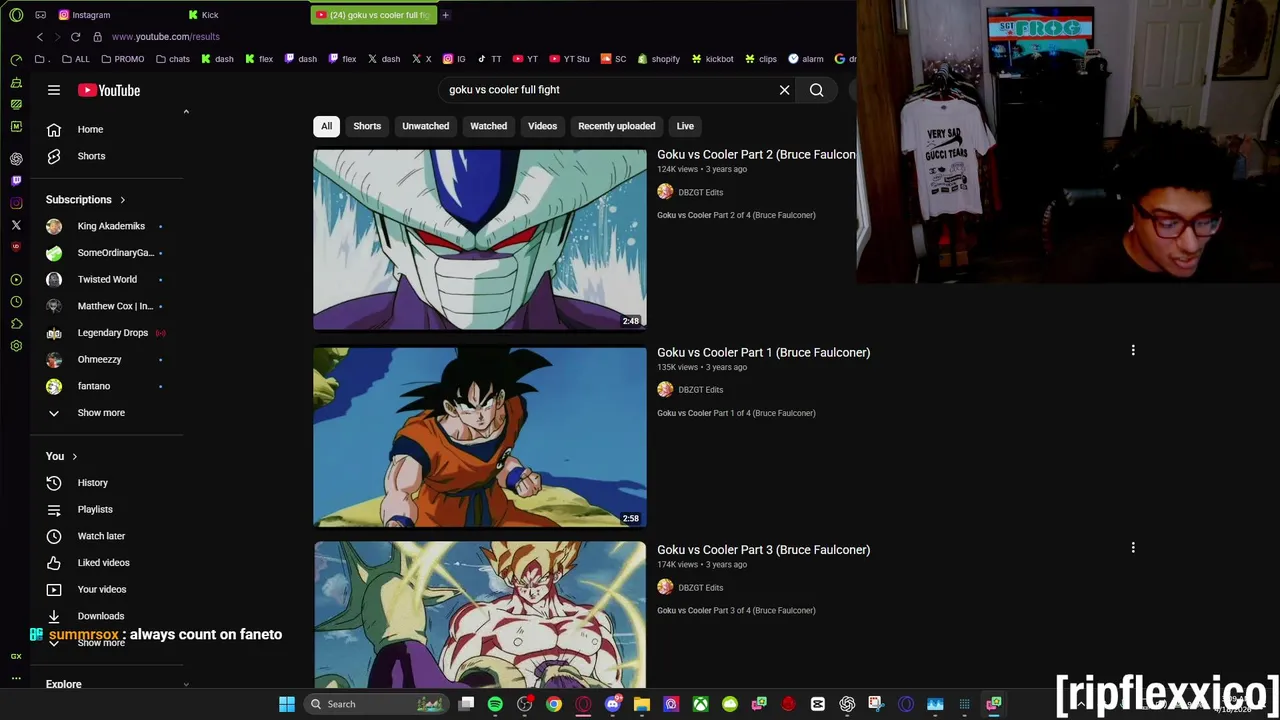Open Twisted World subscription channel
Image resolution: width=1280 pixels, height=720 pixels.
pos(107,279)
